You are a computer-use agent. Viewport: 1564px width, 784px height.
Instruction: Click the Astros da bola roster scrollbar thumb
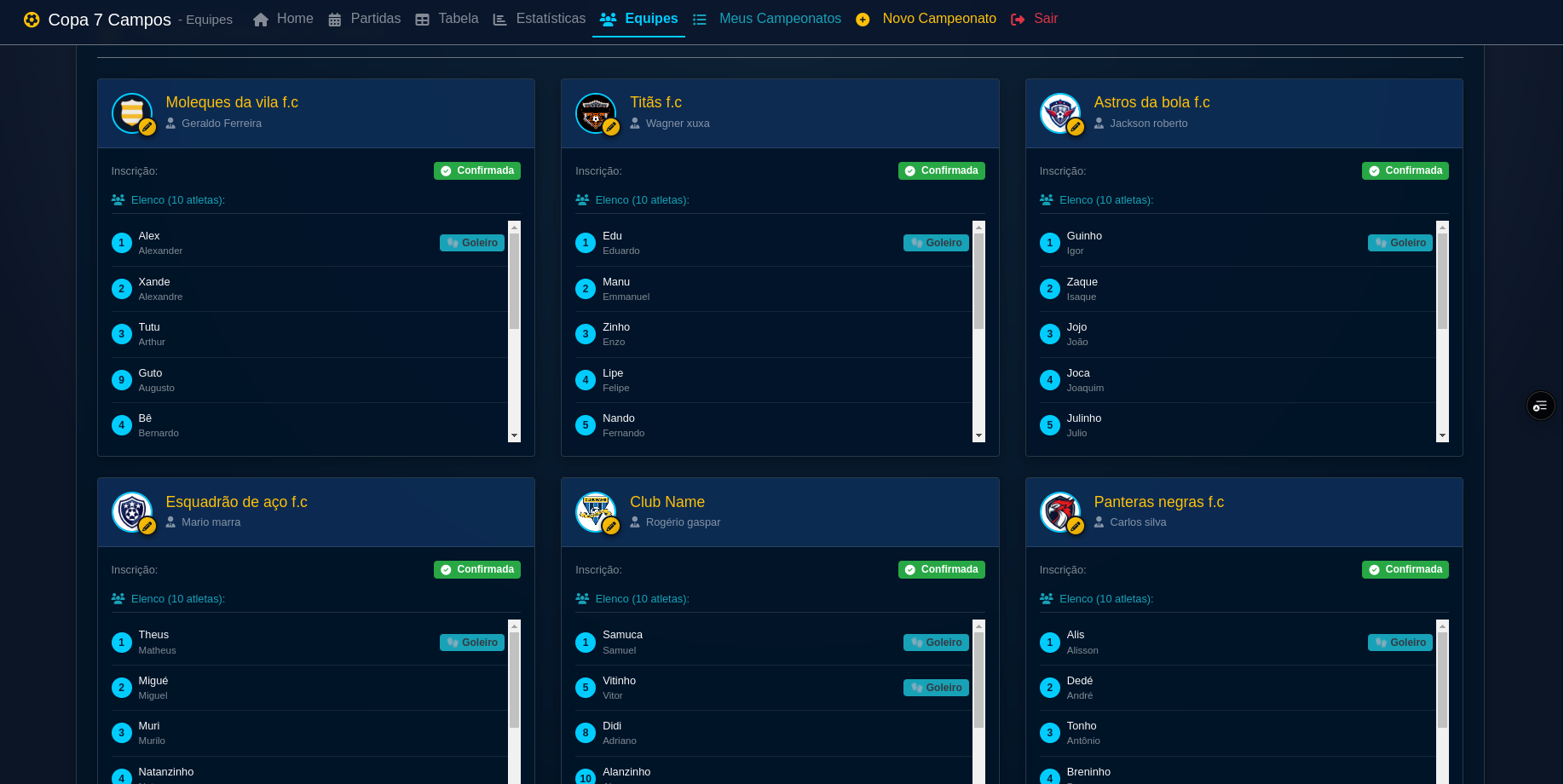click(1442, 281)
